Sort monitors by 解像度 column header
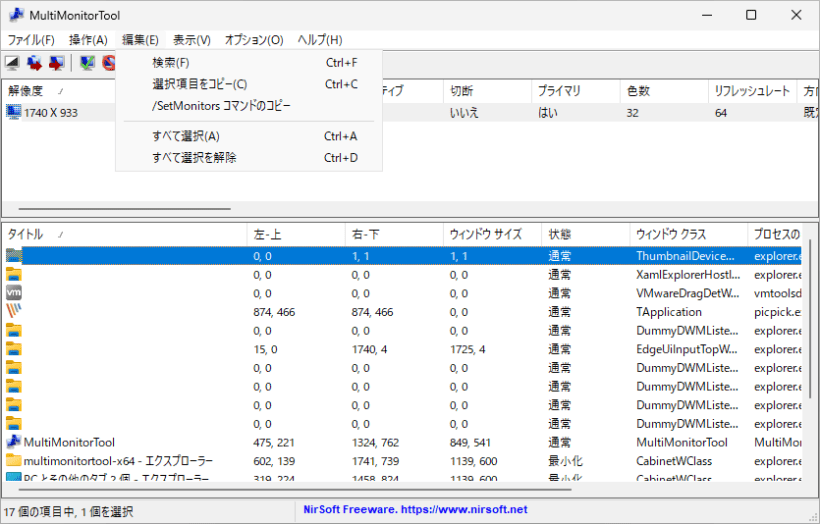 point(59,91)
